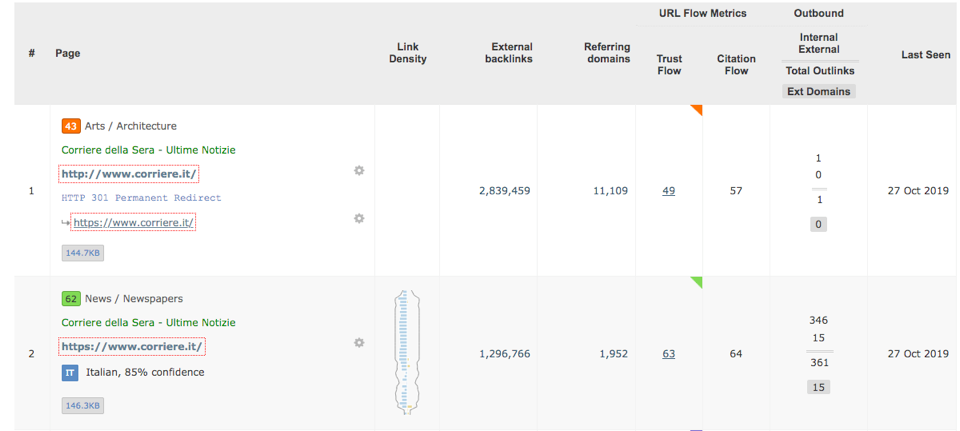
Task: Open gear menu beside http://www.corriere.it/ URL
Action: pos(359,171)
